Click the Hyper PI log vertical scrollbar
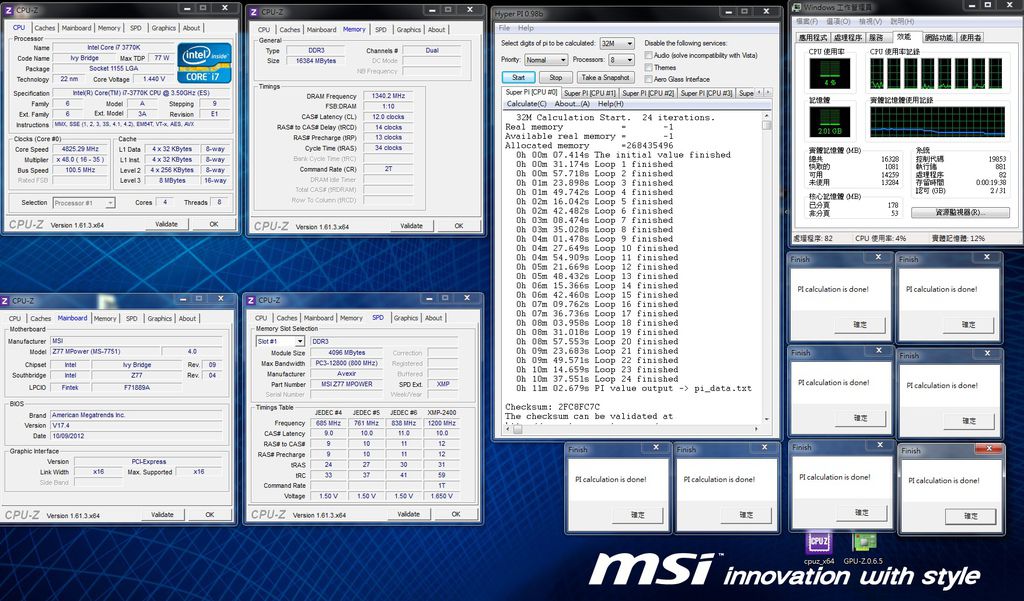 767,268
